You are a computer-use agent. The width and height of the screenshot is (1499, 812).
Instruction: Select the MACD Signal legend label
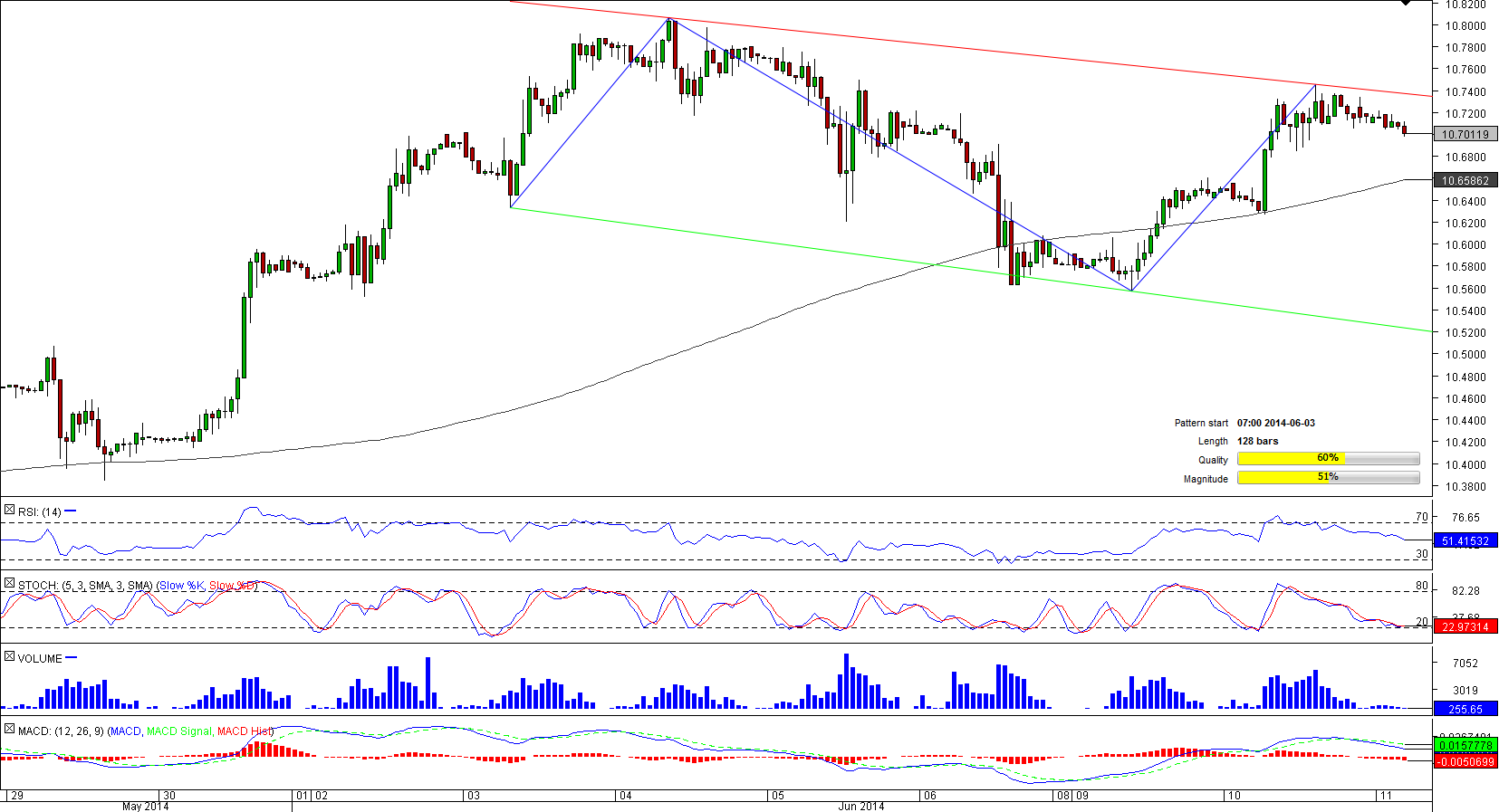point(178,731)
